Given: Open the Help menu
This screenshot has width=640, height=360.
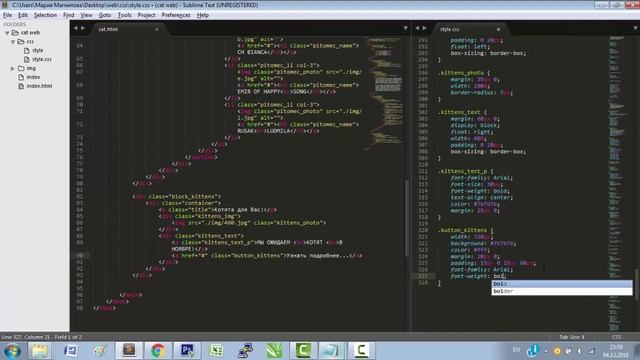Looking at the screenshot, I should pos(203,15).
